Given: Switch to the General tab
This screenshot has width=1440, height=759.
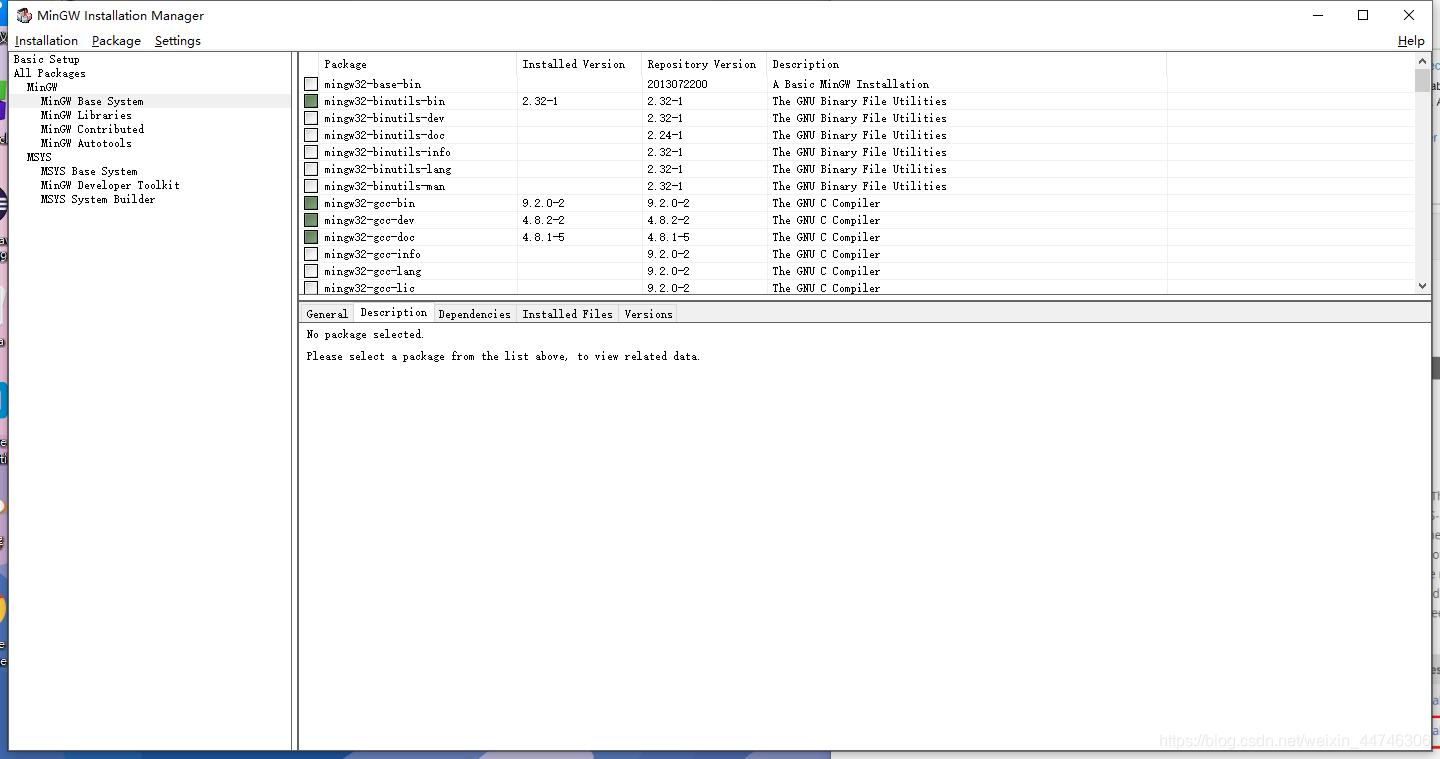Looking at the screenshot, I should (x=327, y=314).
